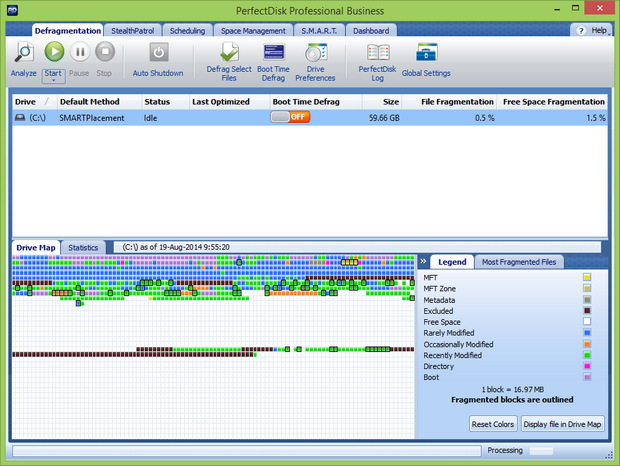Click the Free Space white swatch
This screenshot has height=466, width=620.
tap(587, 322)
